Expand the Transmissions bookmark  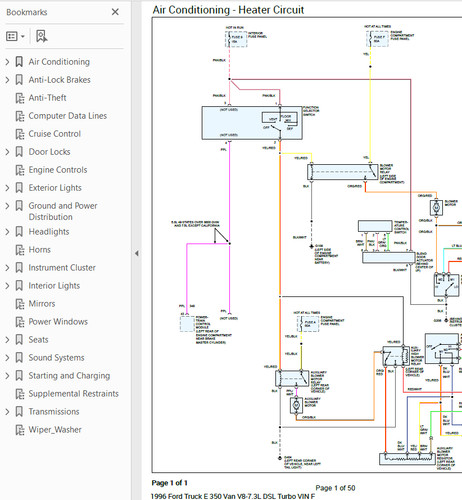point(7,412)
